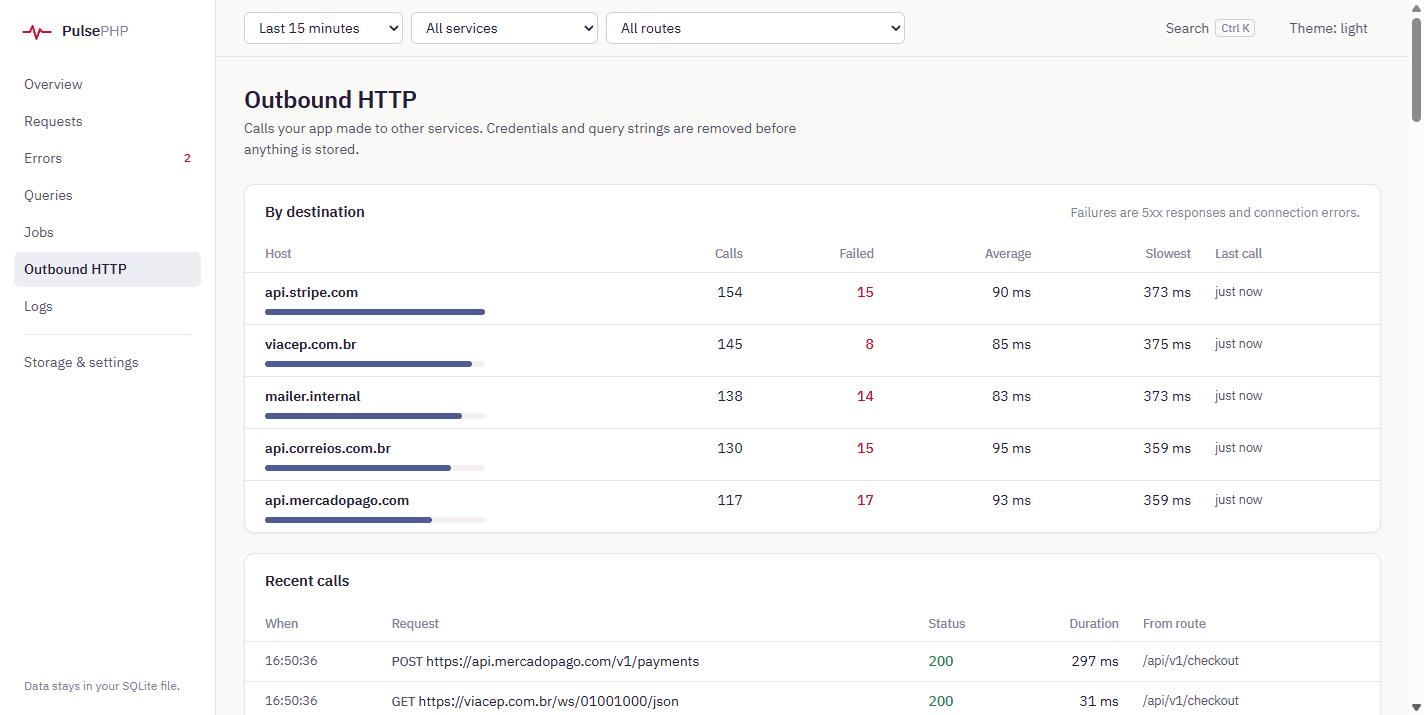Select the viacep.com.br host
The image size is (1424, 715).
pyautogui.click(x=310, y=344)
